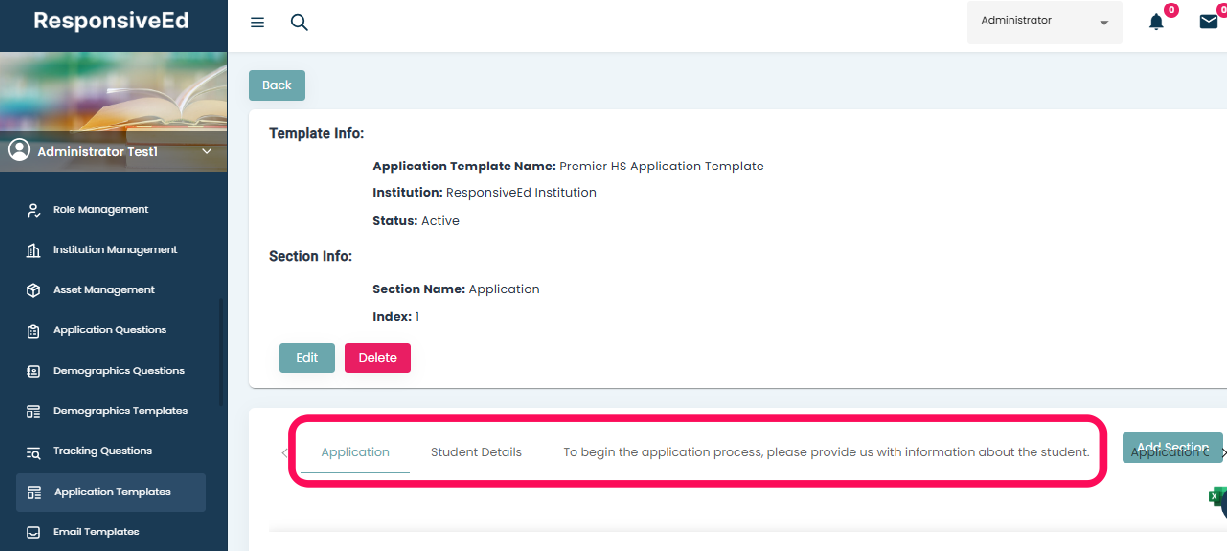The width and height of the screenshot is (1228, 551).
Task: Click the Add Section button
Action: 1172,448
